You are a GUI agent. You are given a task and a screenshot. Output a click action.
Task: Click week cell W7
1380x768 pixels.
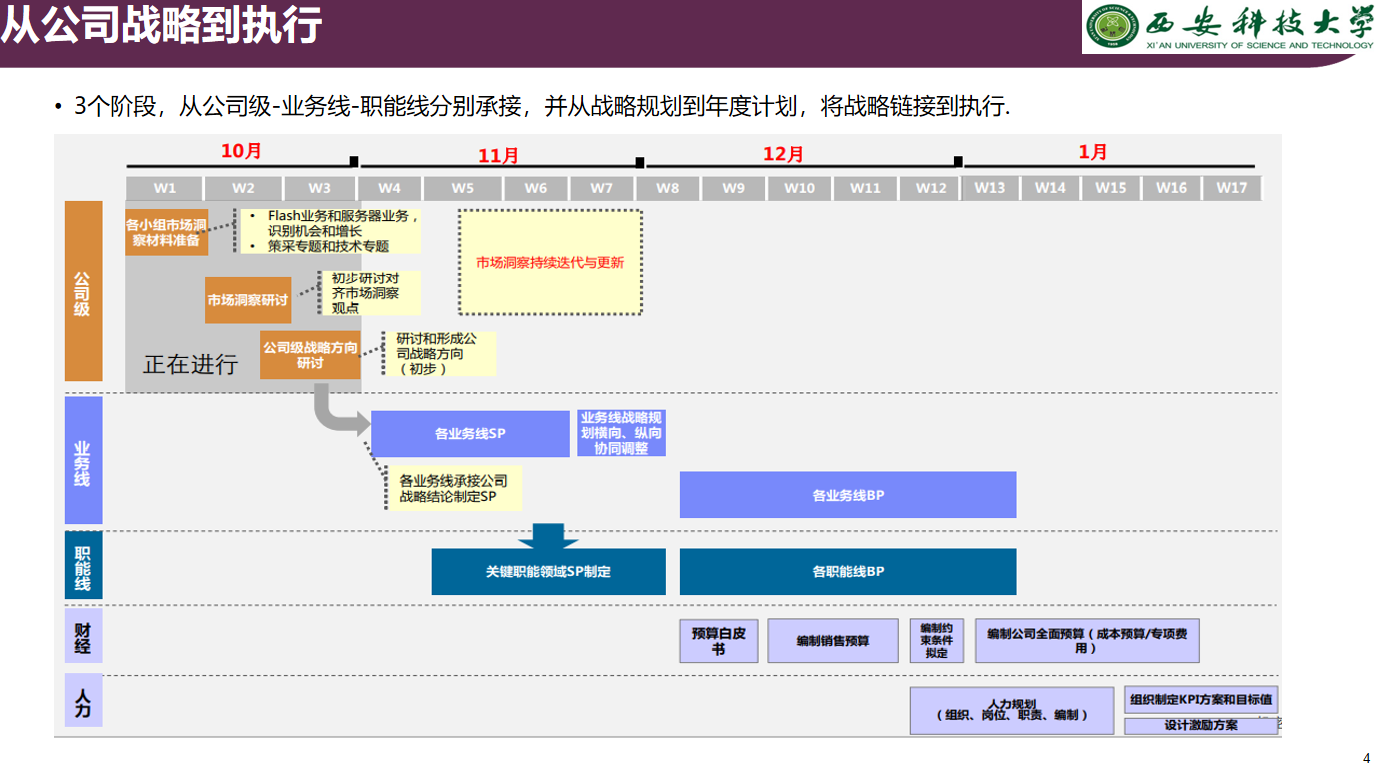(601, 188)
